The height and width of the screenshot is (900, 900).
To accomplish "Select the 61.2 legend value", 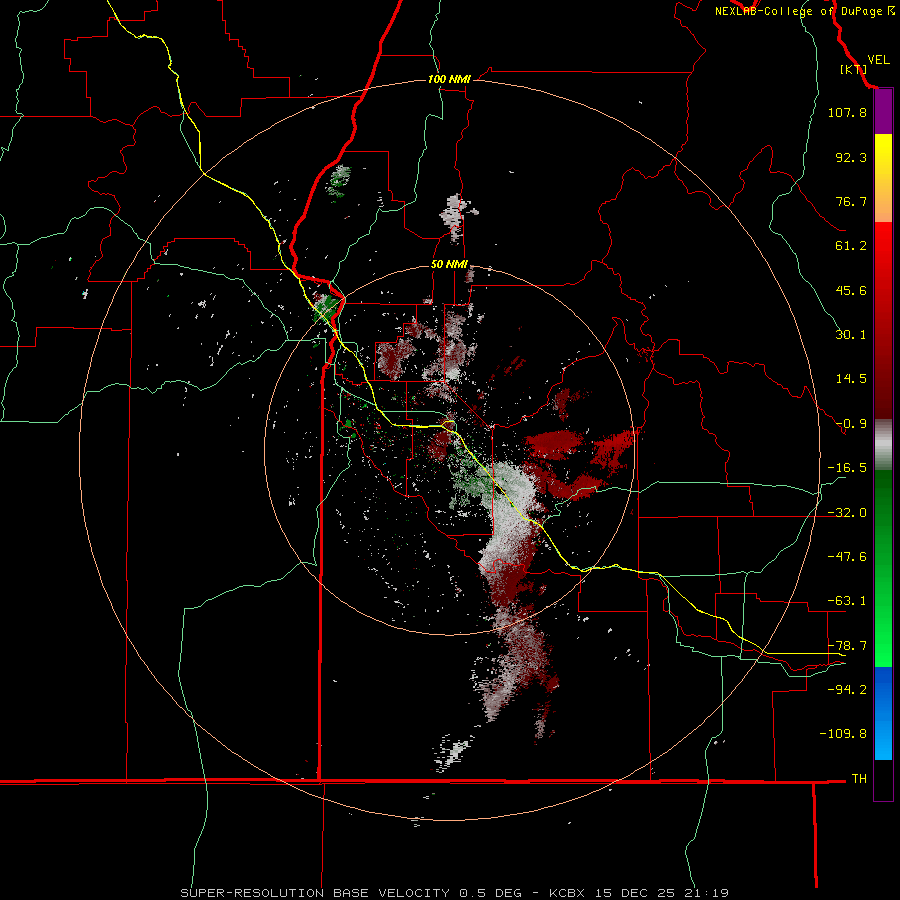I will [x=851, y=246].
